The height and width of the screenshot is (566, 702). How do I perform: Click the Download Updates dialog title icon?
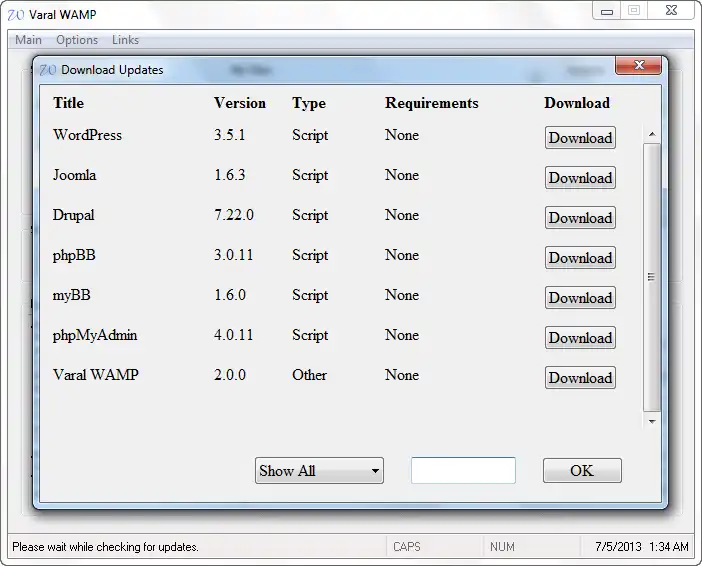pos(47,70)
